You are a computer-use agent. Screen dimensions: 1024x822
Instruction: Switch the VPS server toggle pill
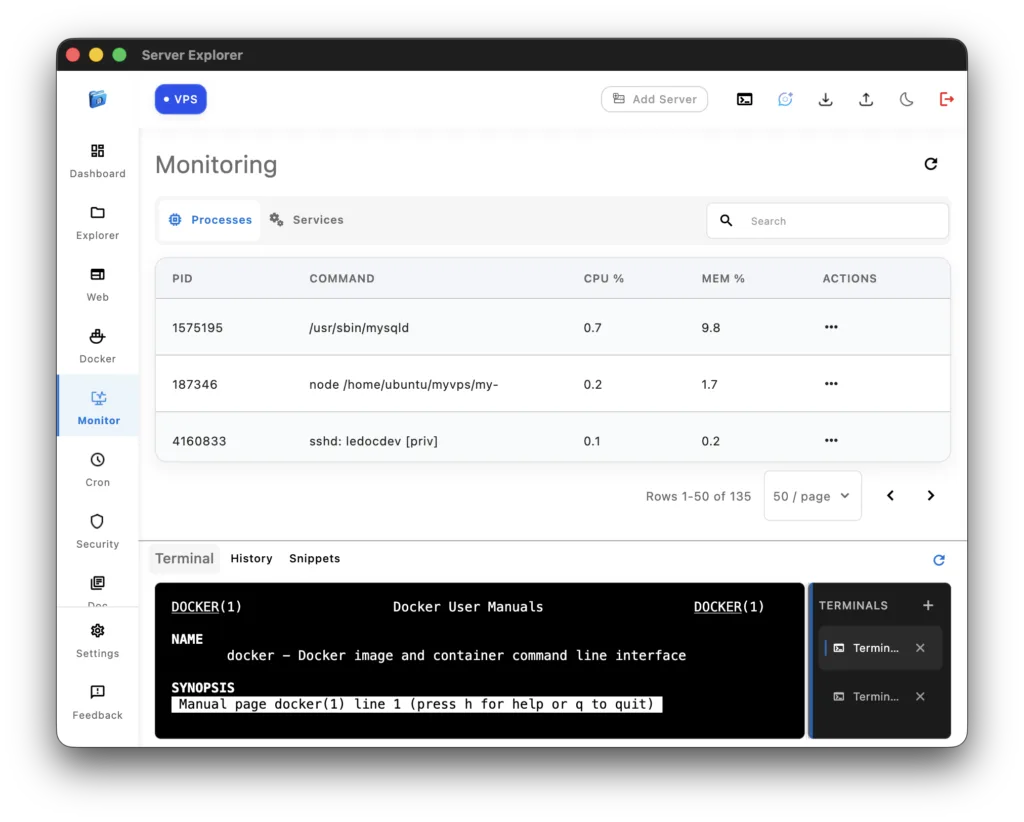pyautogui.click(x=180, y=99)
